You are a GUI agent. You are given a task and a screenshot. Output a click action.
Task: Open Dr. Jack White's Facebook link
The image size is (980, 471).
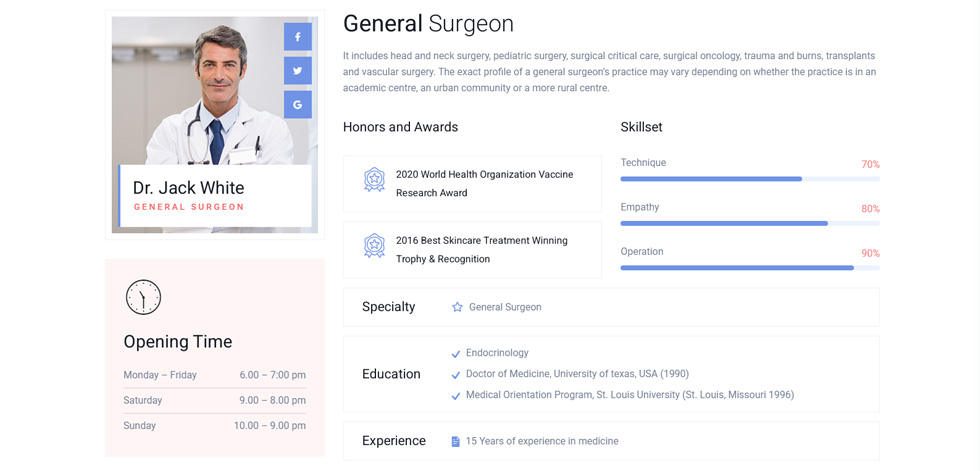(298, 37)
